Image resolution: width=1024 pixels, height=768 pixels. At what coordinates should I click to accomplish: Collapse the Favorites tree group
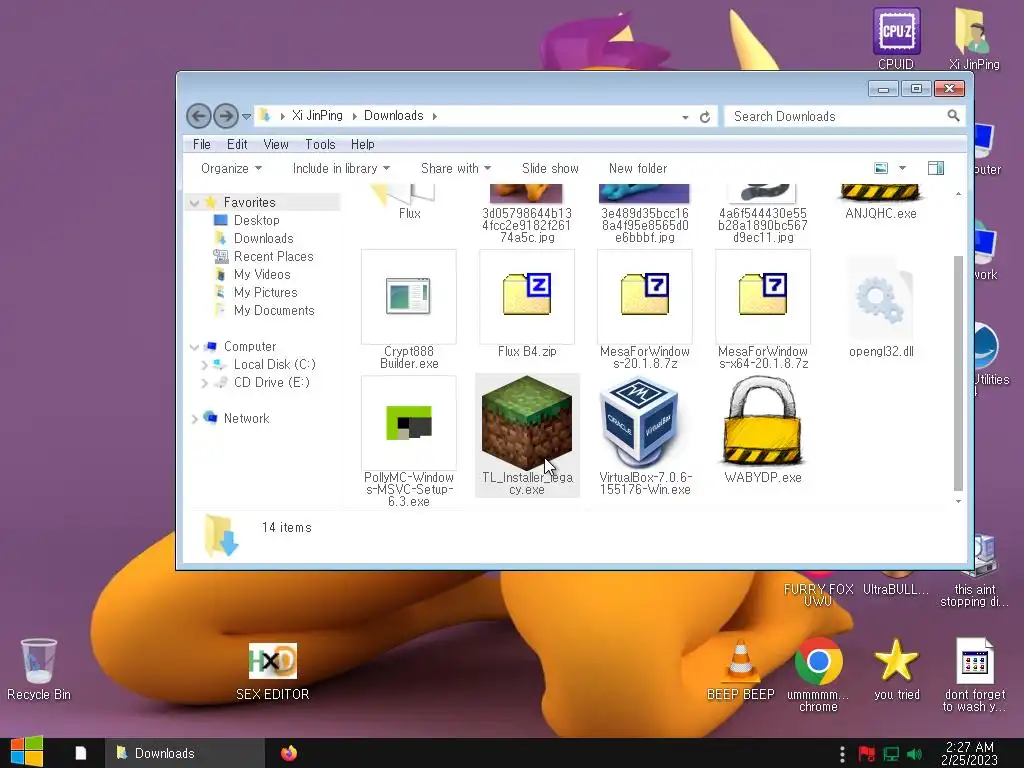point(194,203)
